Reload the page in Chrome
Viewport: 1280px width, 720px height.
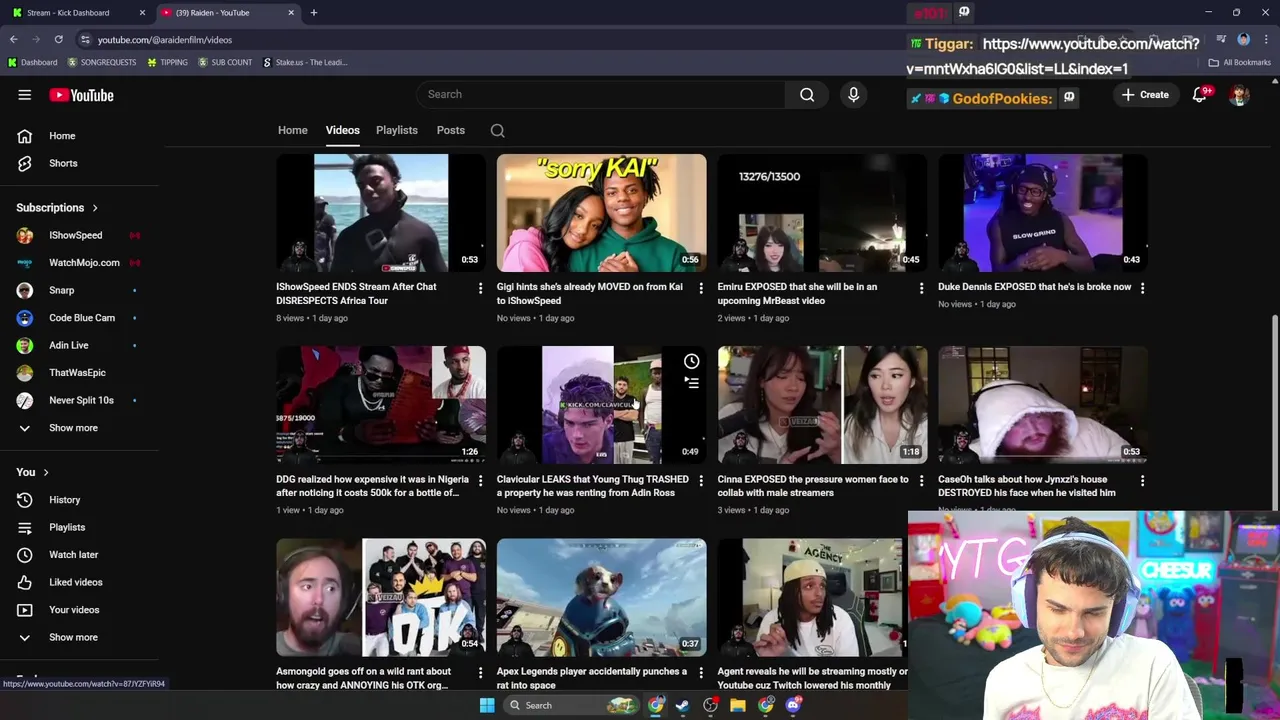[x=59, y=39]
